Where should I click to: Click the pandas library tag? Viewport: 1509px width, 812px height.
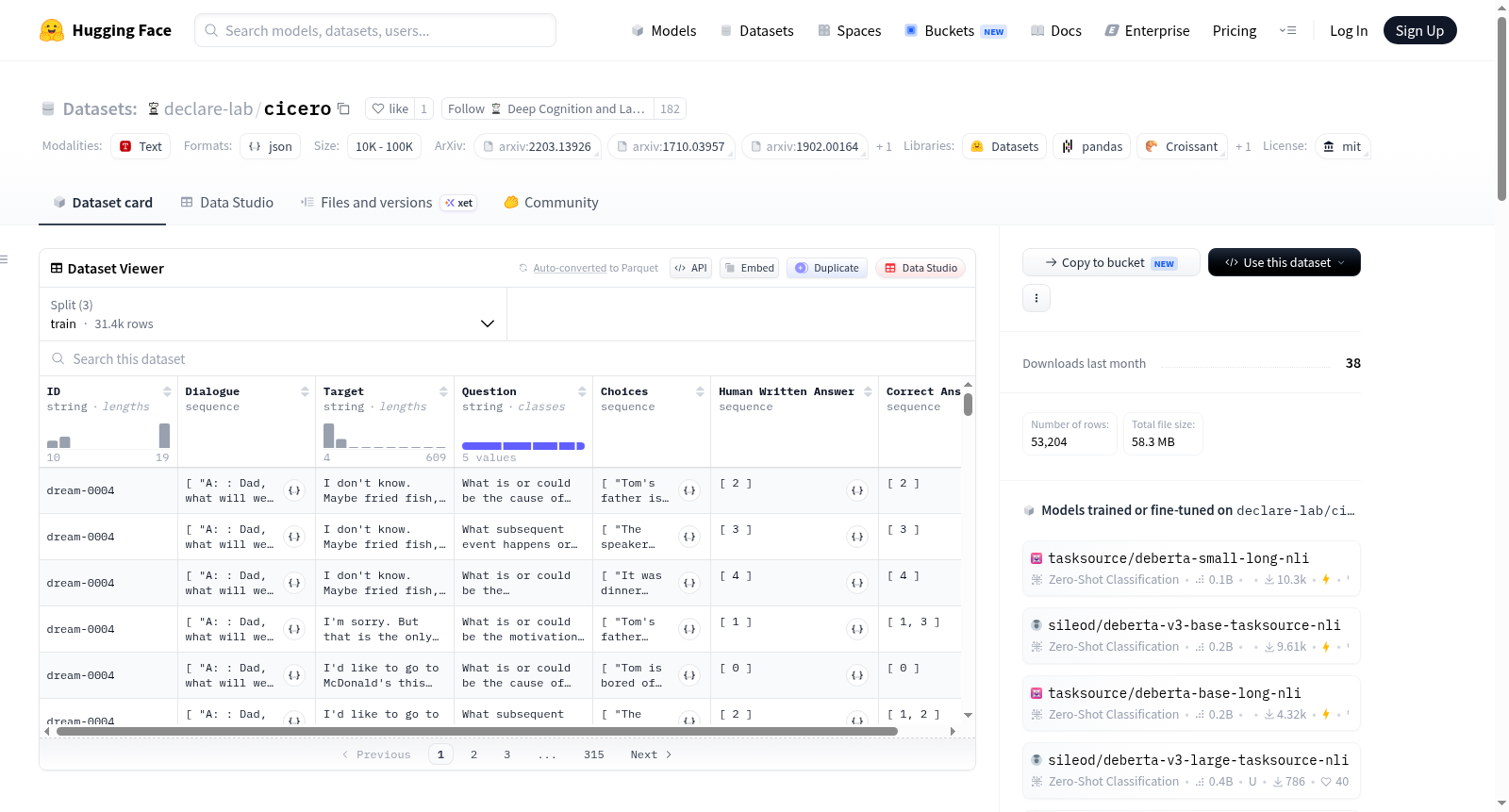coord(1091,146)
